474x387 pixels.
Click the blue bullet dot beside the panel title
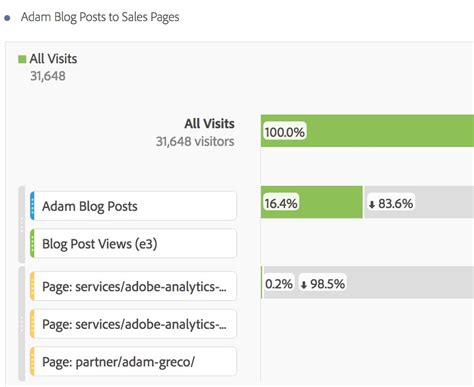tap(7, 18)
